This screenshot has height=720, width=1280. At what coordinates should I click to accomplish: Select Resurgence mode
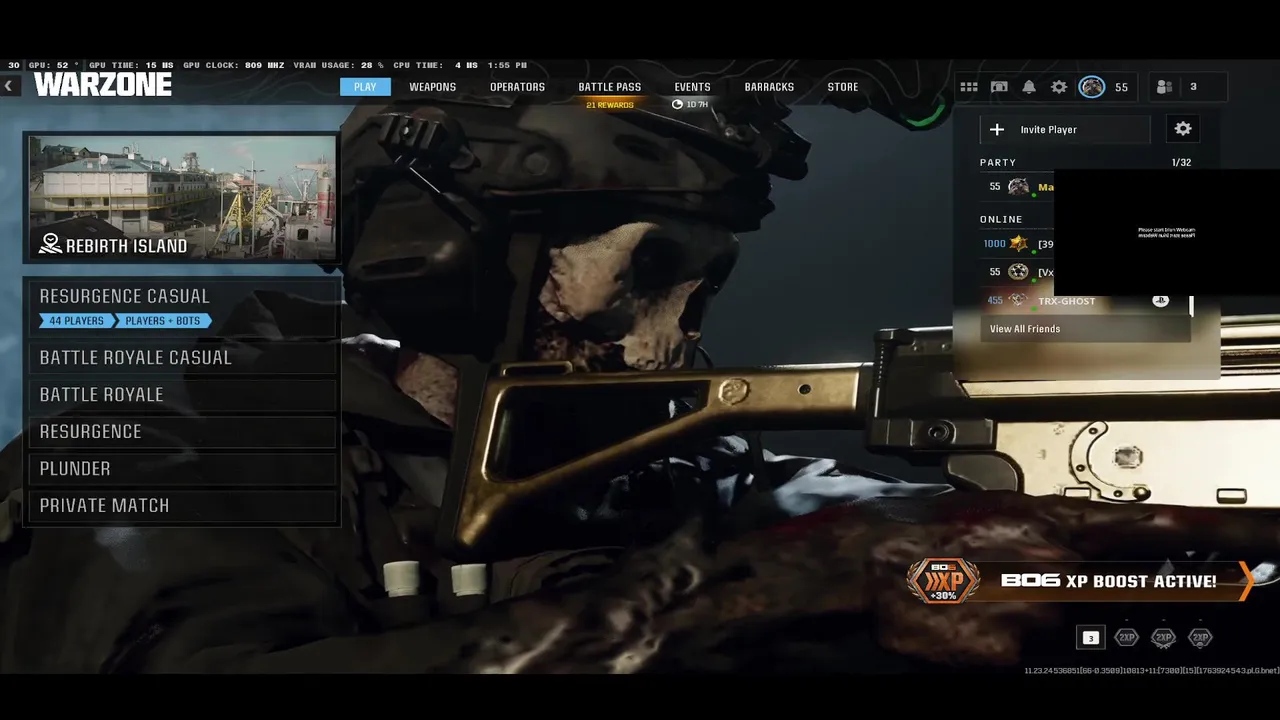[182, 431]
